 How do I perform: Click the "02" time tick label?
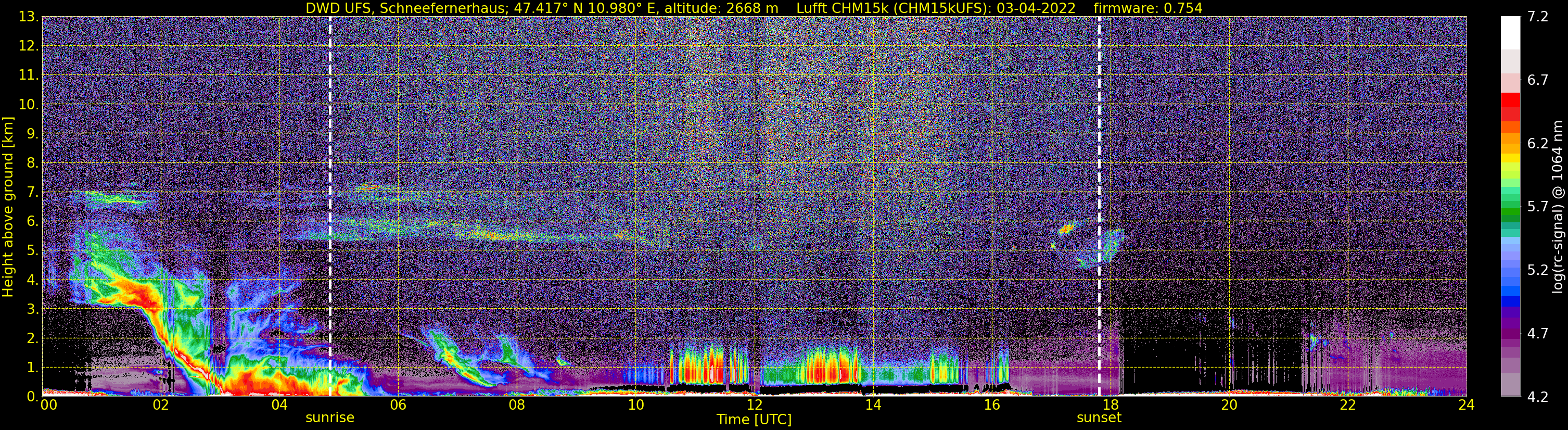coord(161,405)
